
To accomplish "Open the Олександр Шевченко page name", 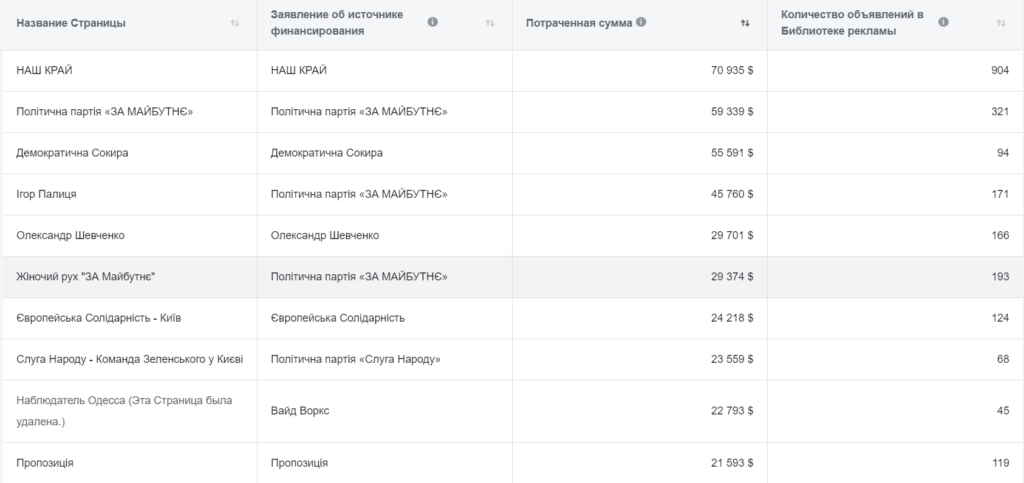I will pos(70,235).
